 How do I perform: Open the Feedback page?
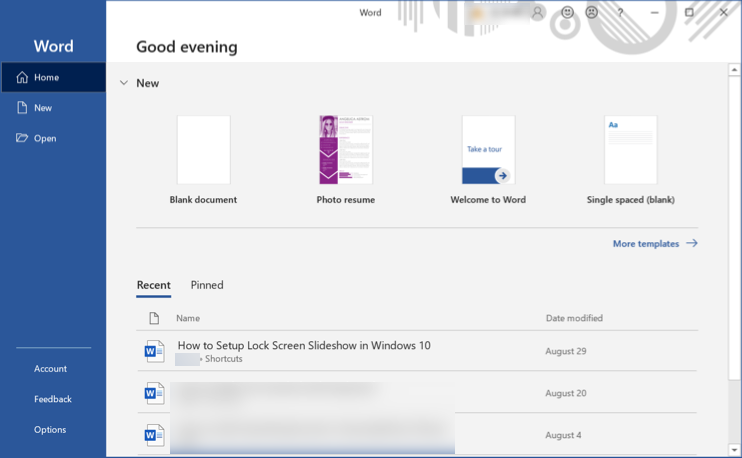[x=53, y=399]
